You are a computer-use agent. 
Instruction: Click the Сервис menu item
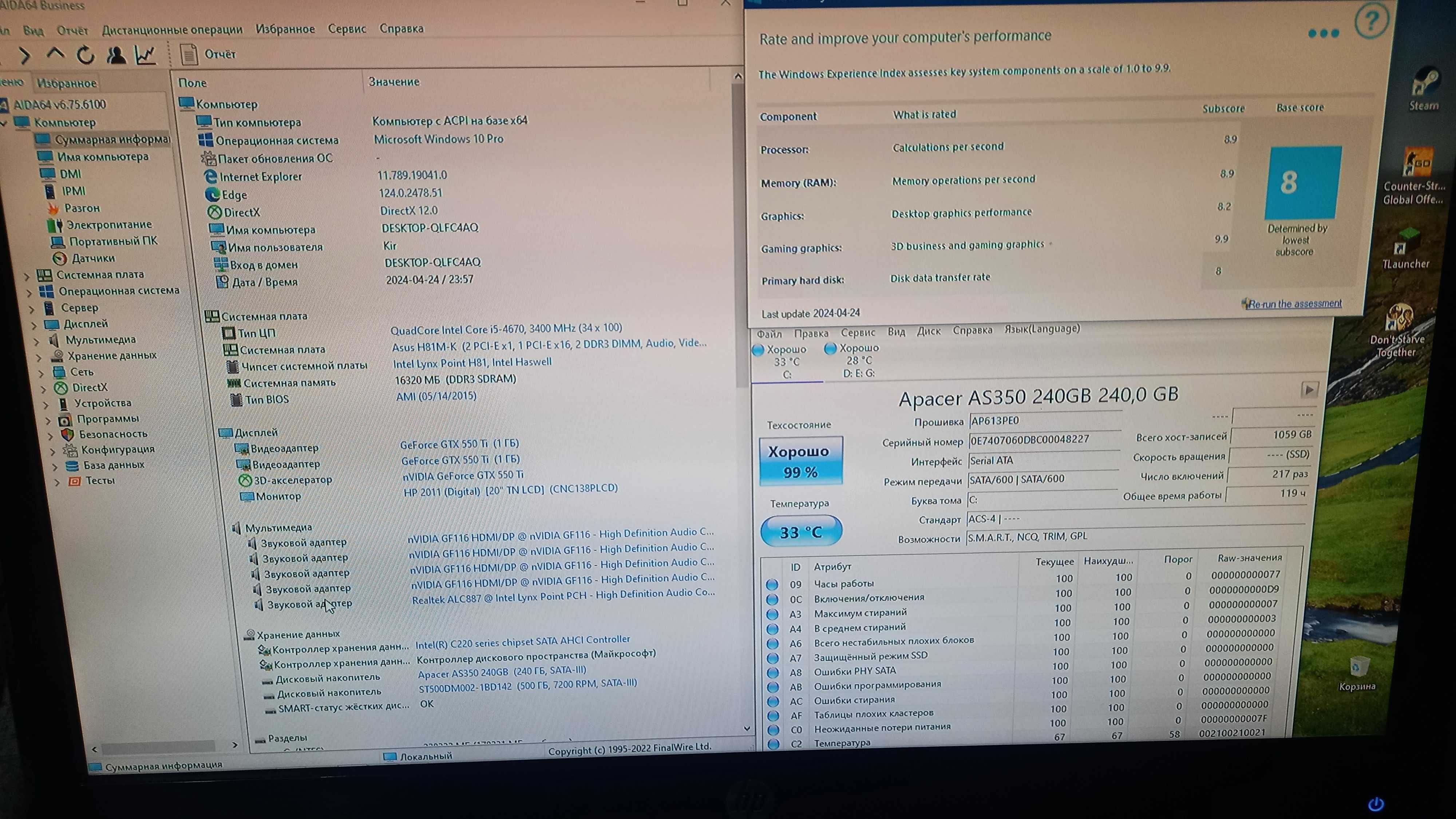click(x=347, y=28)
